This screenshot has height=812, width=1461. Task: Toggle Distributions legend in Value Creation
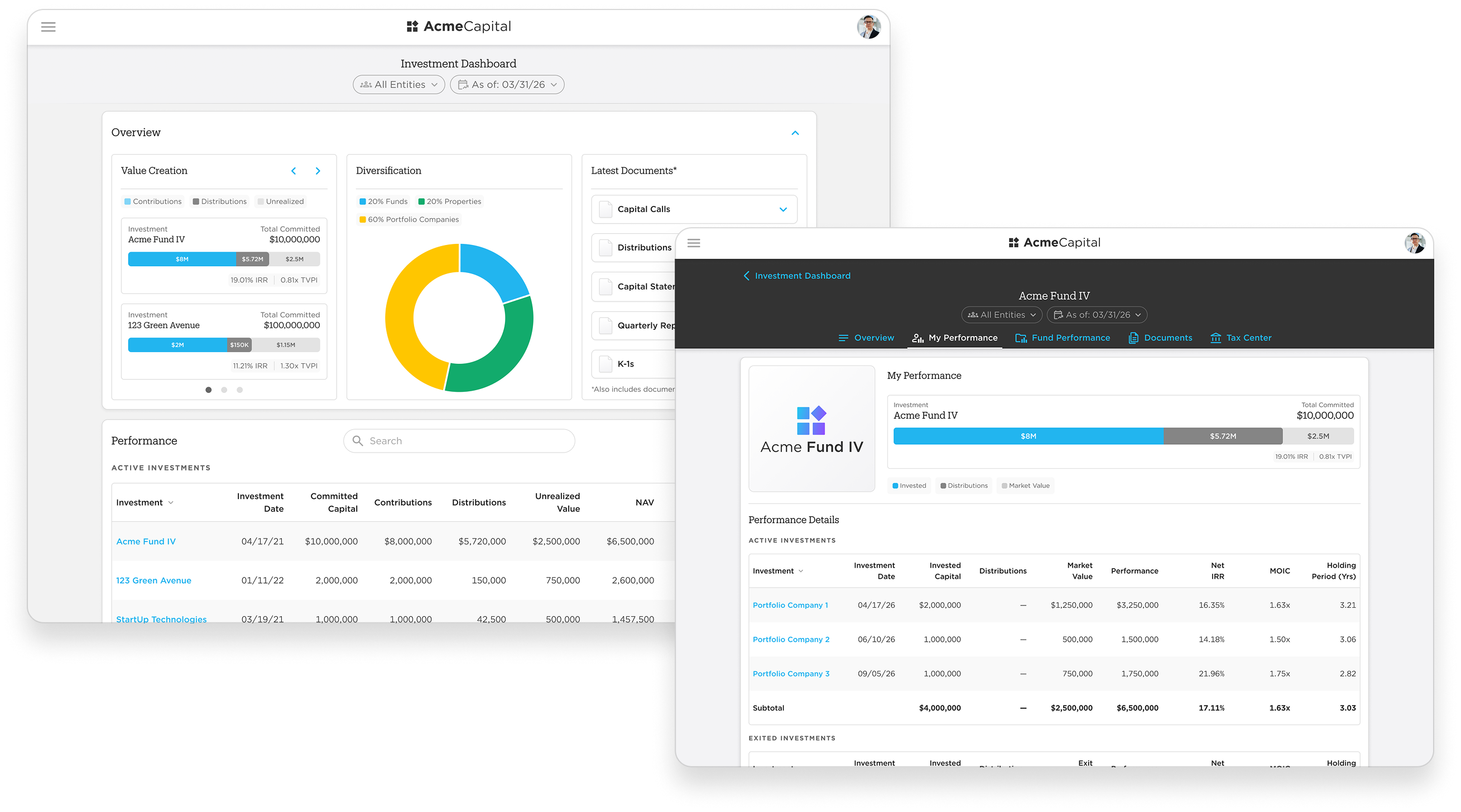[x=219, y=201]
